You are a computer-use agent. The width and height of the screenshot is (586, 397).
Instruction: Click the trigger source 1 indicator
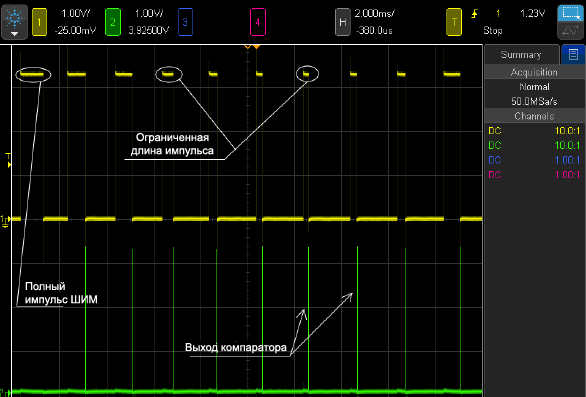coord(498,14)
